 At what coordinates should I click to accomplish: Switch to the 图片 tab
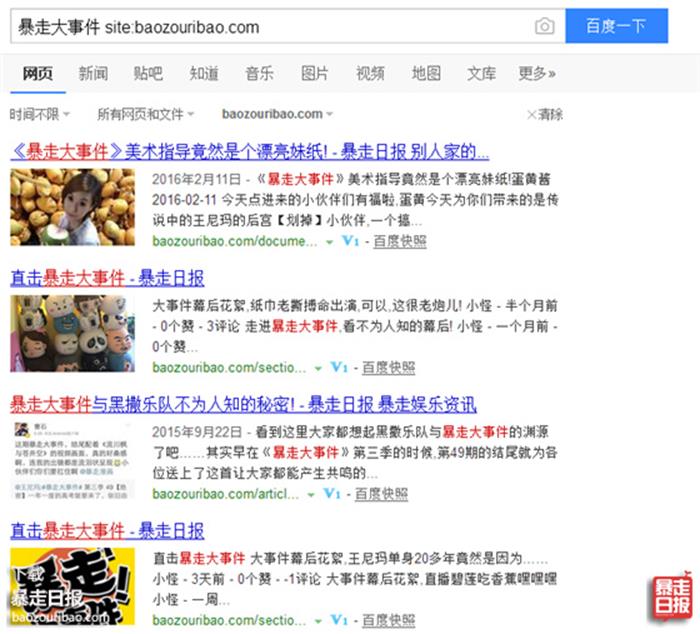[315, 73]
